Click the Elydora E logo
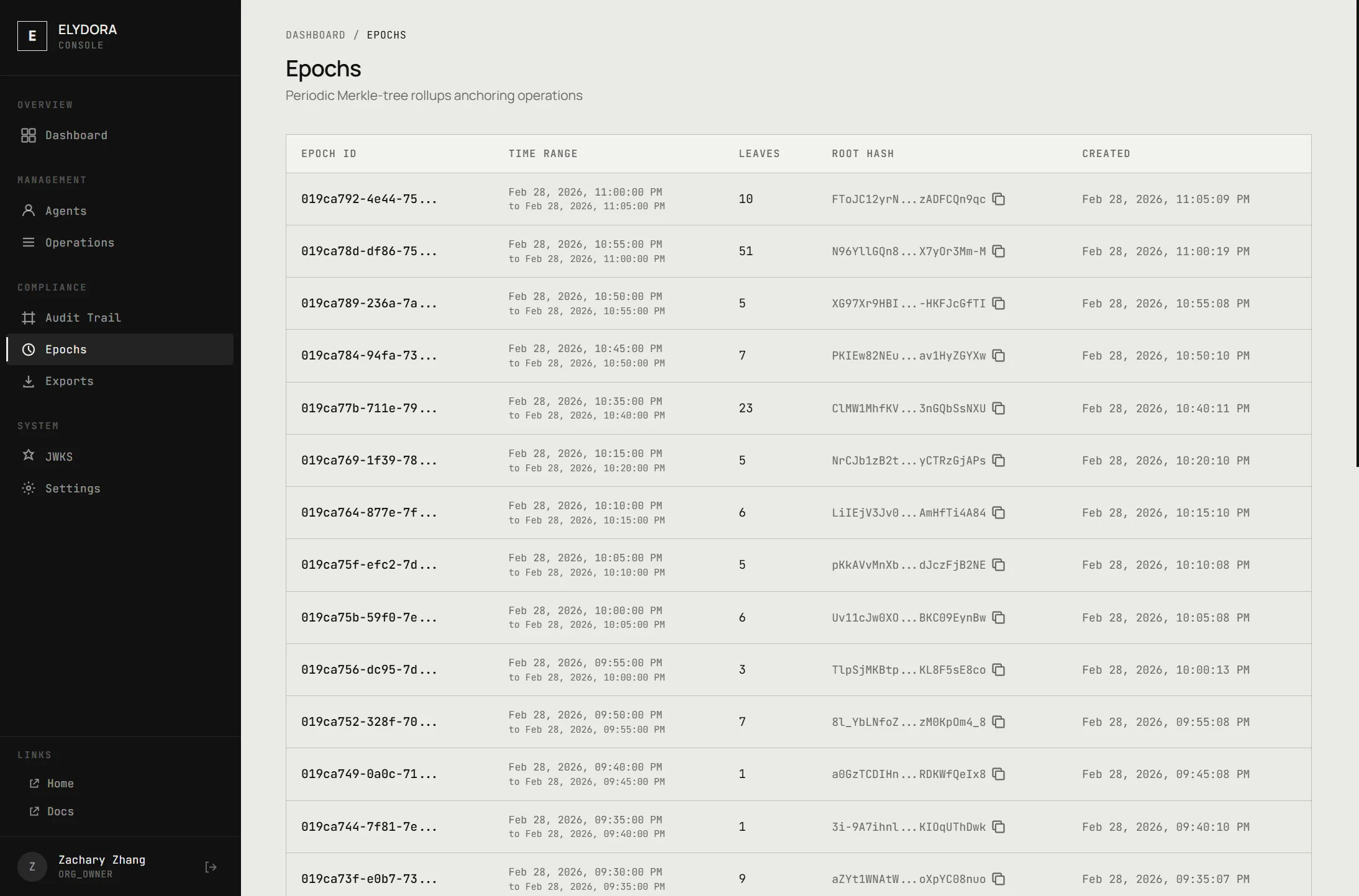The height and width of the screenshot is (896, 1359). point(32,36)
